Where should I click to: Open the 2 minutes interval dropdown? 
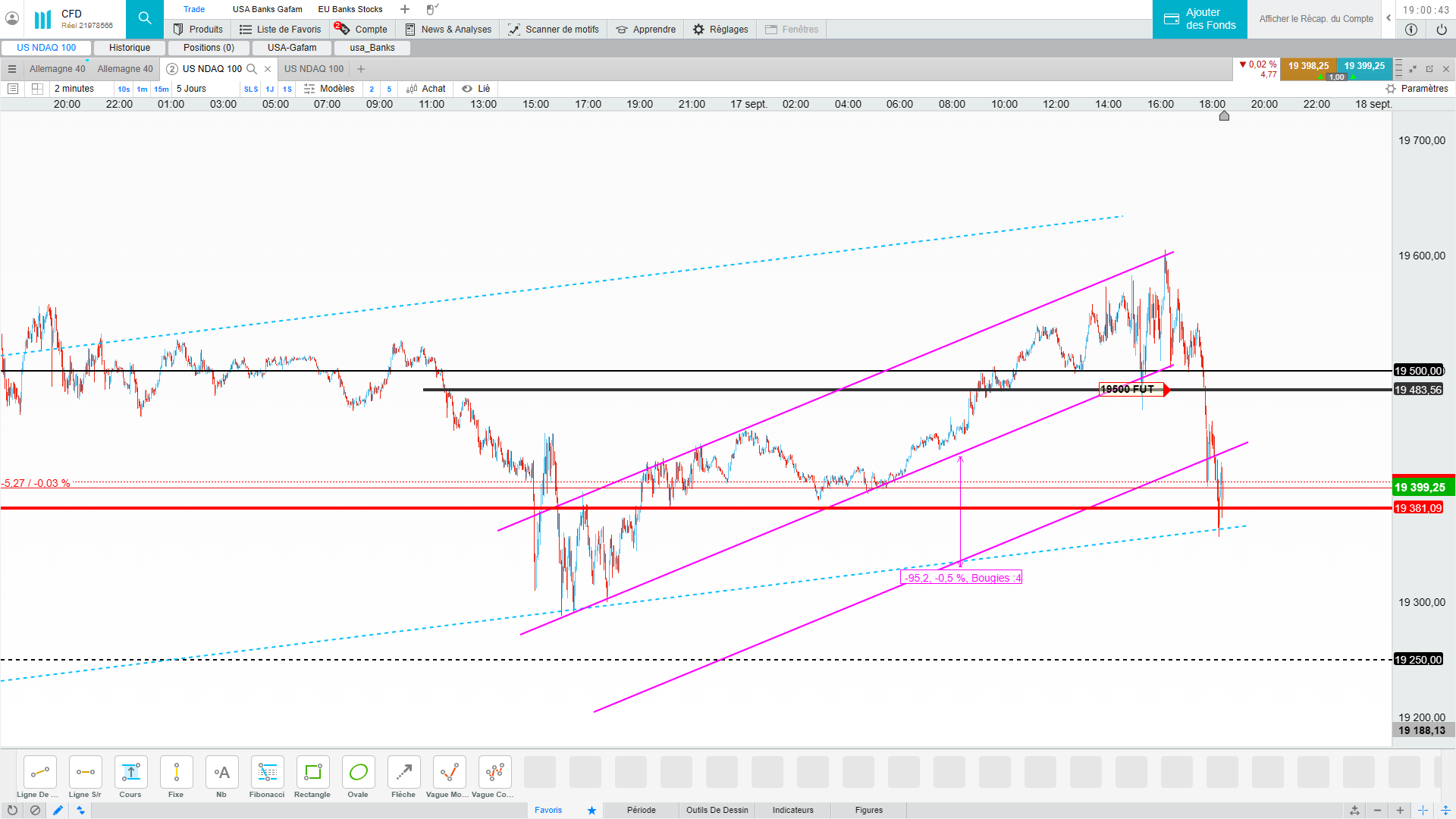tap(74, 89)
